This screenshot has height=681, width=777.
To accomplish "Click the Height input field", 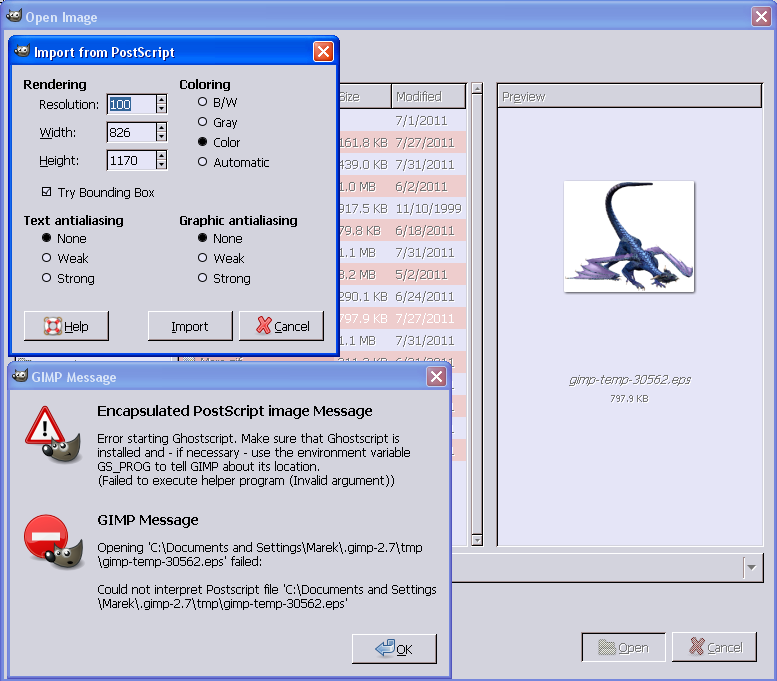I will coord(131,161).
